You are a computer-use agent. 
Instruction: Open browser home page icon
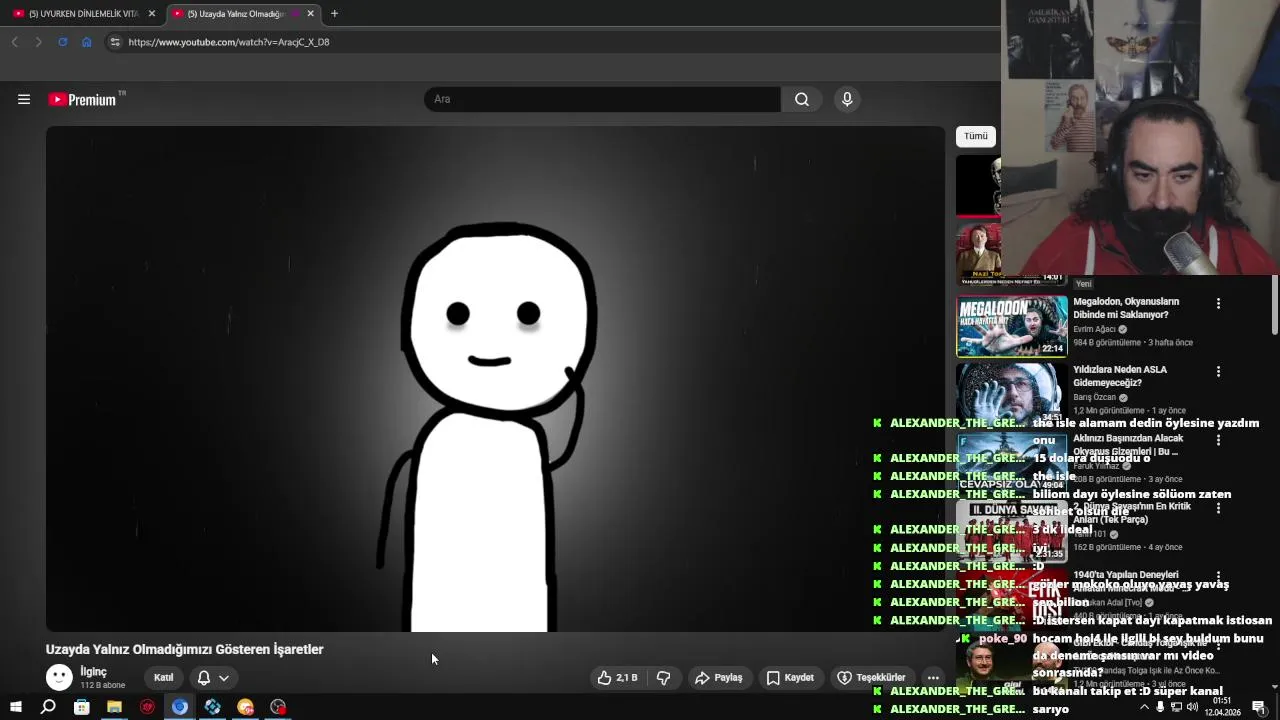point(87,42)
